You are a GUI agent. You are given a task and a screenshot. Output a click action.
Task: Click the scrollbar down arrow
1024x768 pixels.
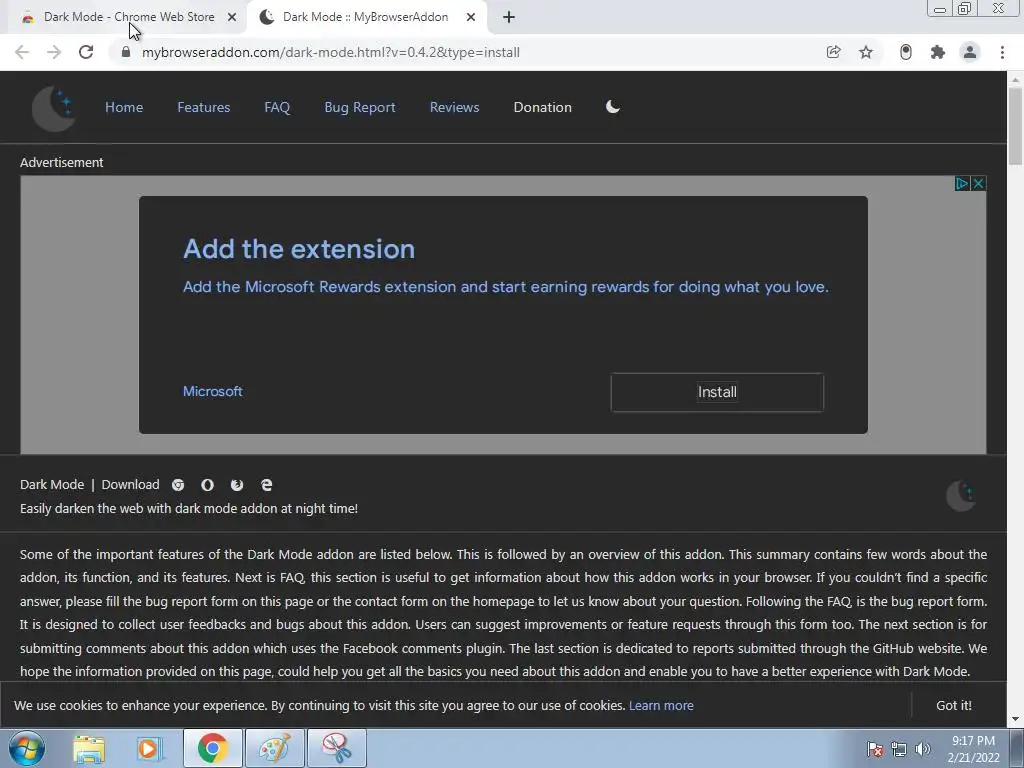tap(1015, 719)
